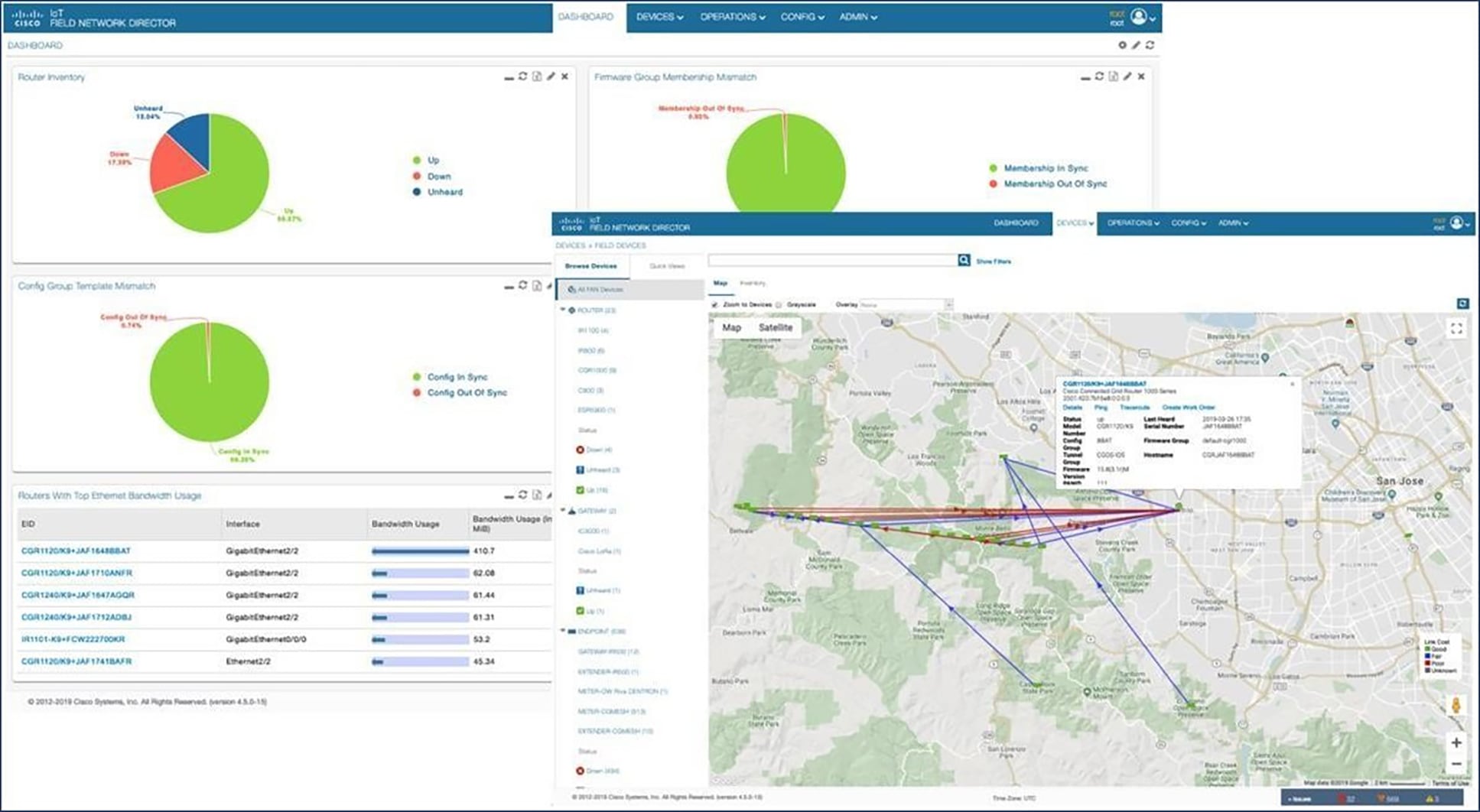
Task: Switch to the Quick Views tab
Action: click(x=667, y=266)
